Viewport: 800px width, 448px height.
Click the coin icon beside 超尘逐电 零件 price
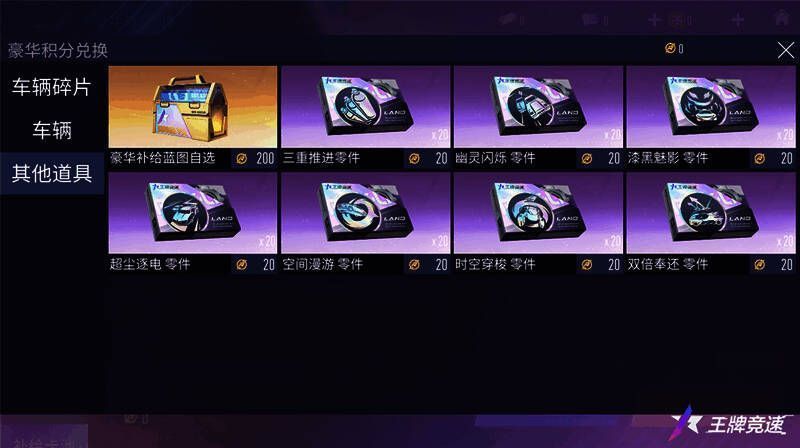tap(242, 265)
